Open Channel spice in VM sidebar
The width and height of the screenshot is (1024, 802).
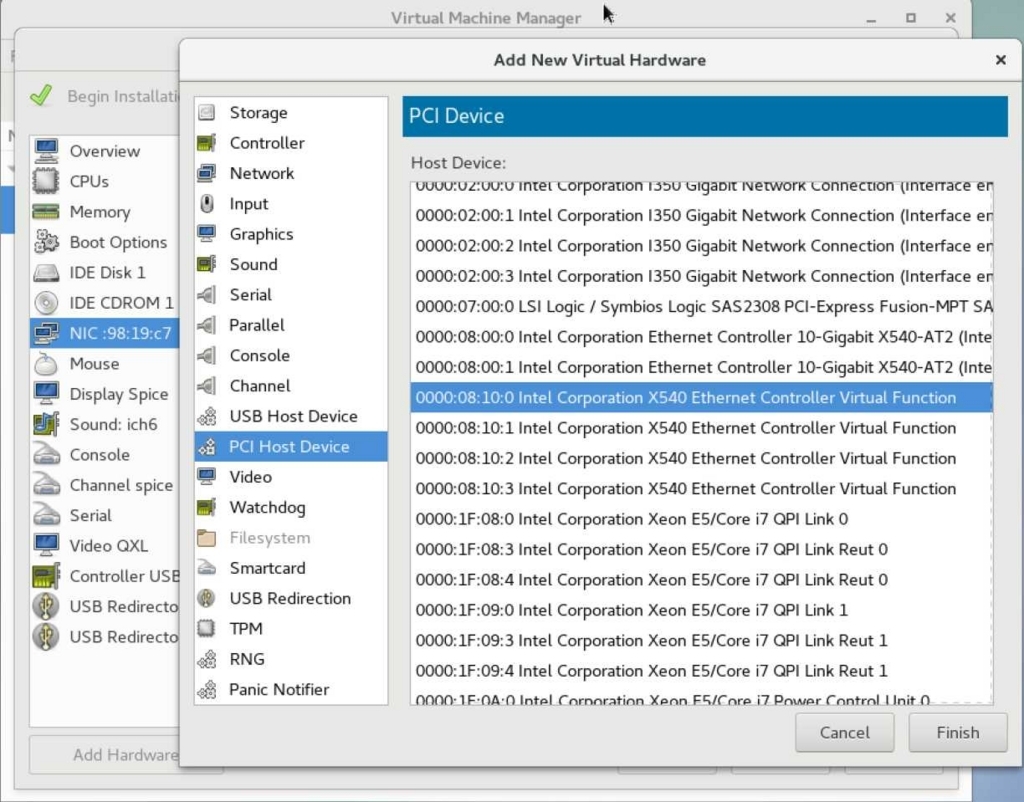point(104,485)
